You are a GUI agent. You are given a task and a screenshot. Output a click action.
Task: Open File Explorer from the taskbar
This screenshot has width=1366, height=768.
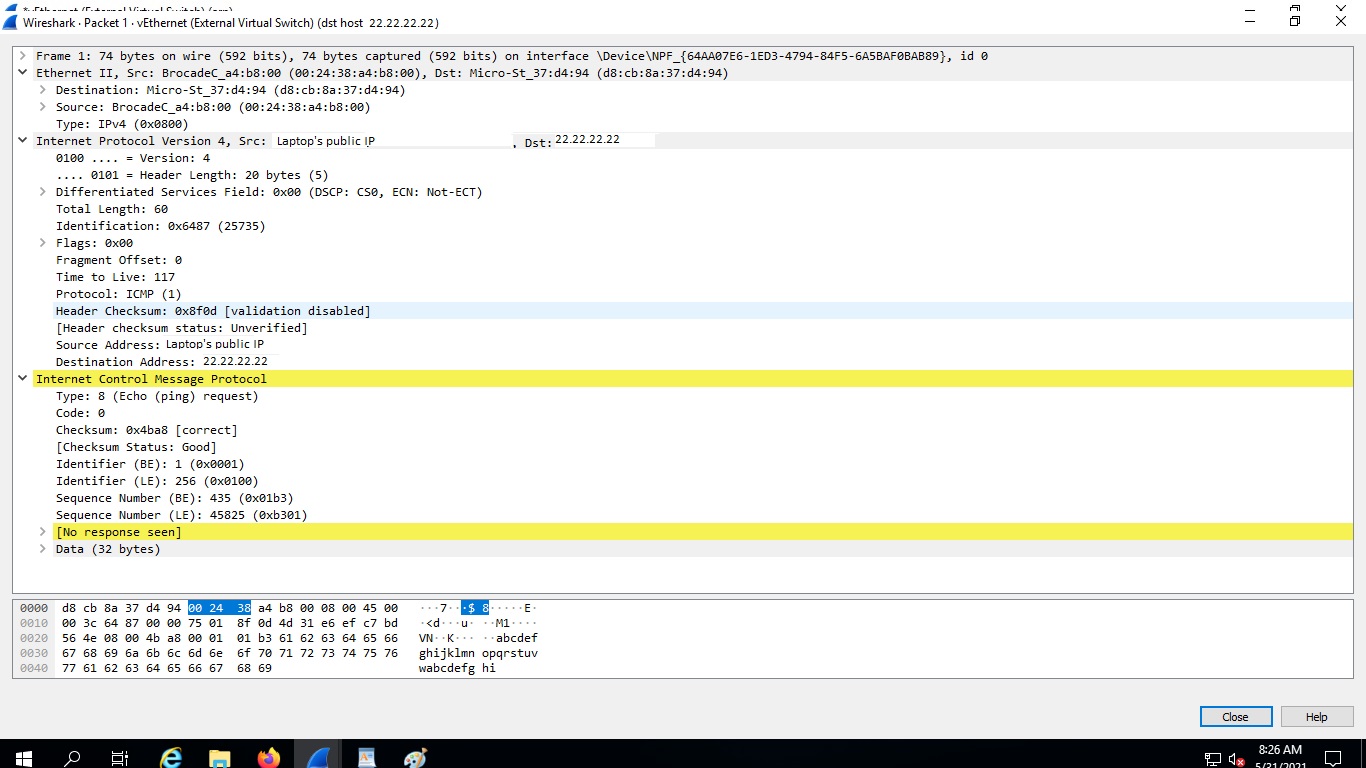220,758
